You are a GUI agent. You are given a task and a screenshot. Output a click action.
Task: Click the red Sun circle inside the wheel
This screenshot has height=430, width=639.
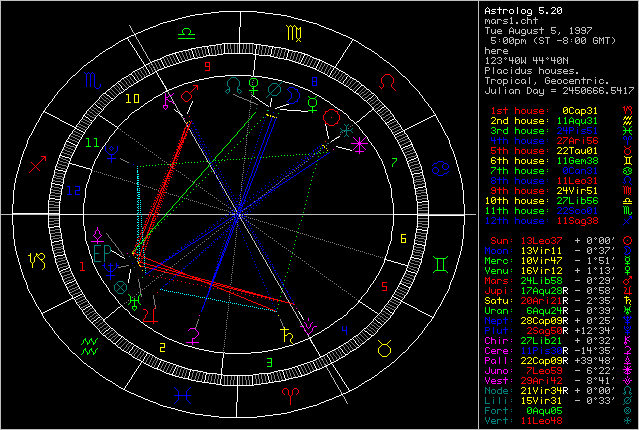[x=331, y=117]
